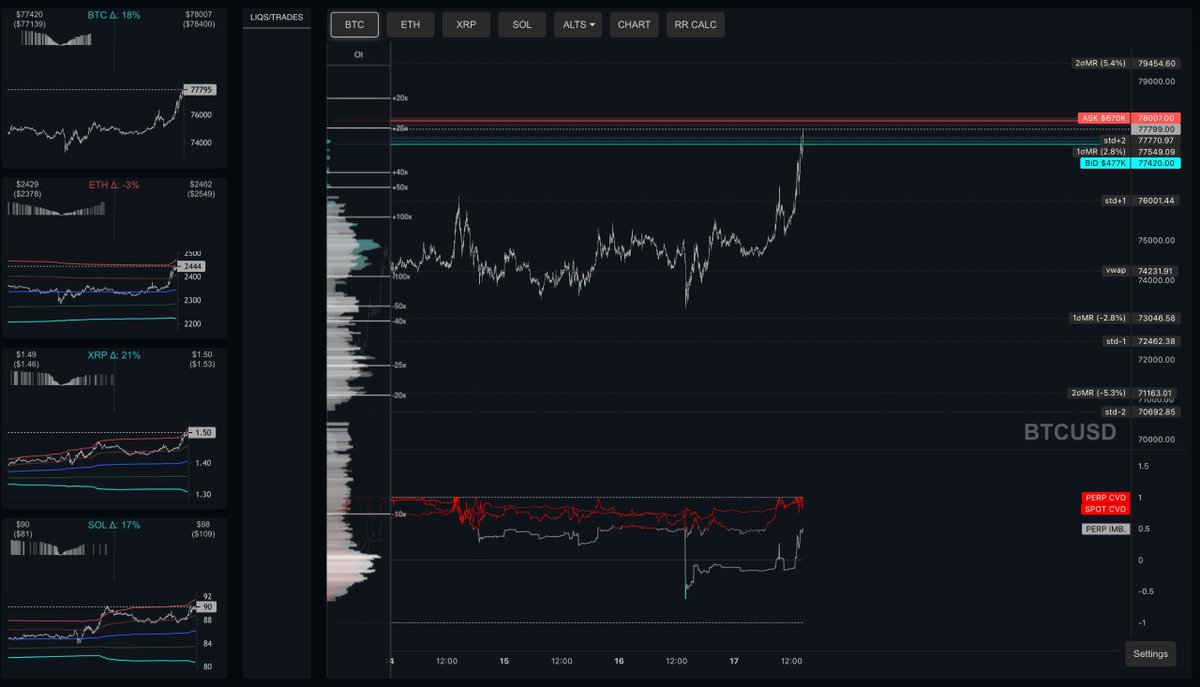Click the +20x leverage level marker
The width and height of the screenshot is (1200, 687).
tap(401, 98)
